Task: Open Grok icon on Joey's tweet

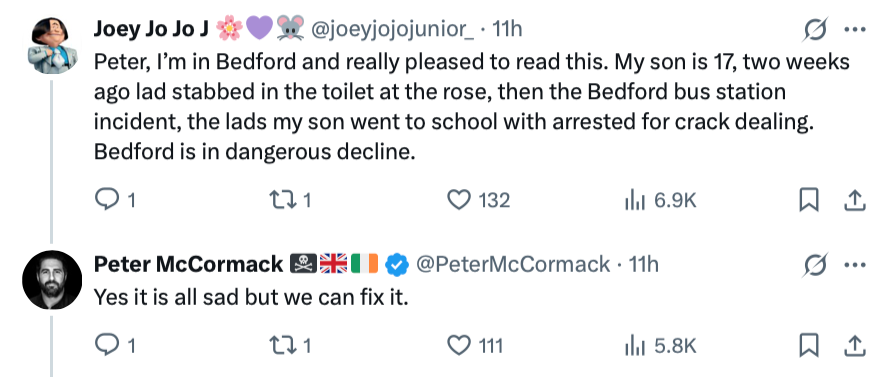Action: click(817, 29)
